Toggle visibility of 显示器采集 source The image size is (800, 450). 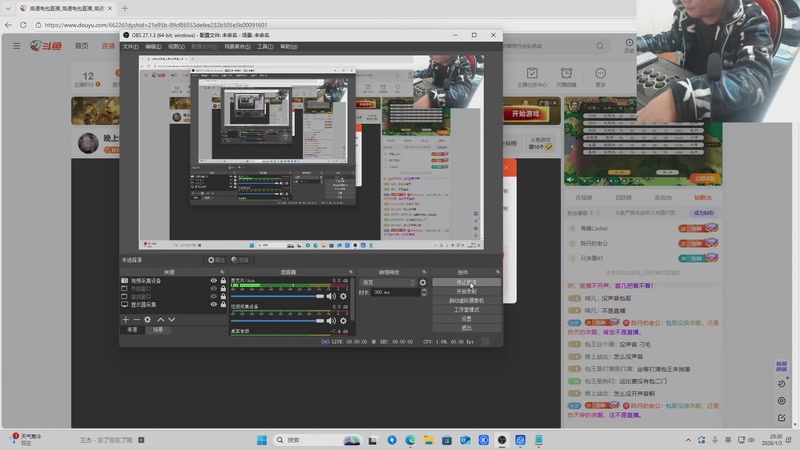[214, 305]
